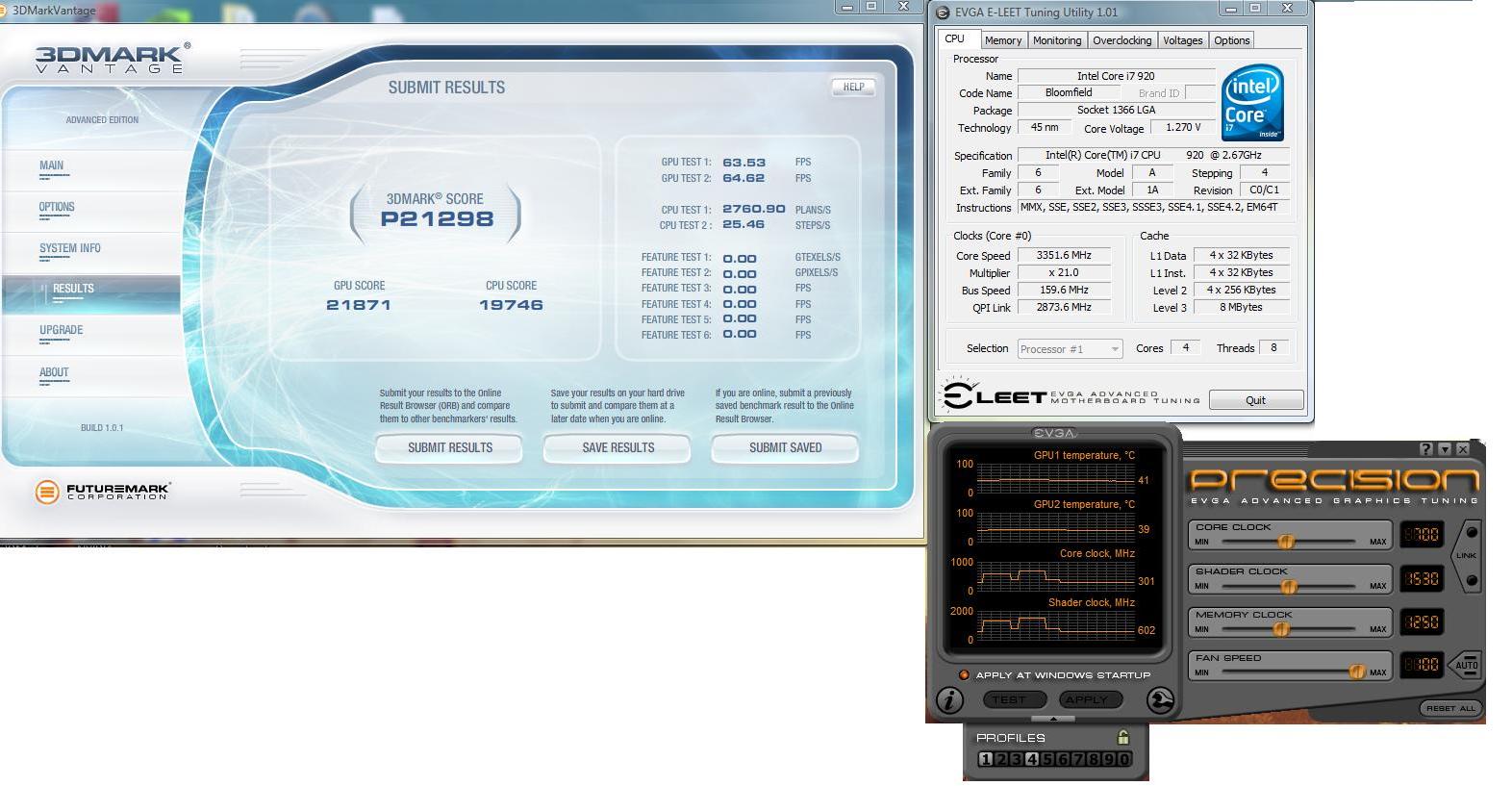Image resolution: width=1512 pixels, height=786 pixels.
Task: Switch to the Memory tab in E-LEET
Action: coord(1003,40)
